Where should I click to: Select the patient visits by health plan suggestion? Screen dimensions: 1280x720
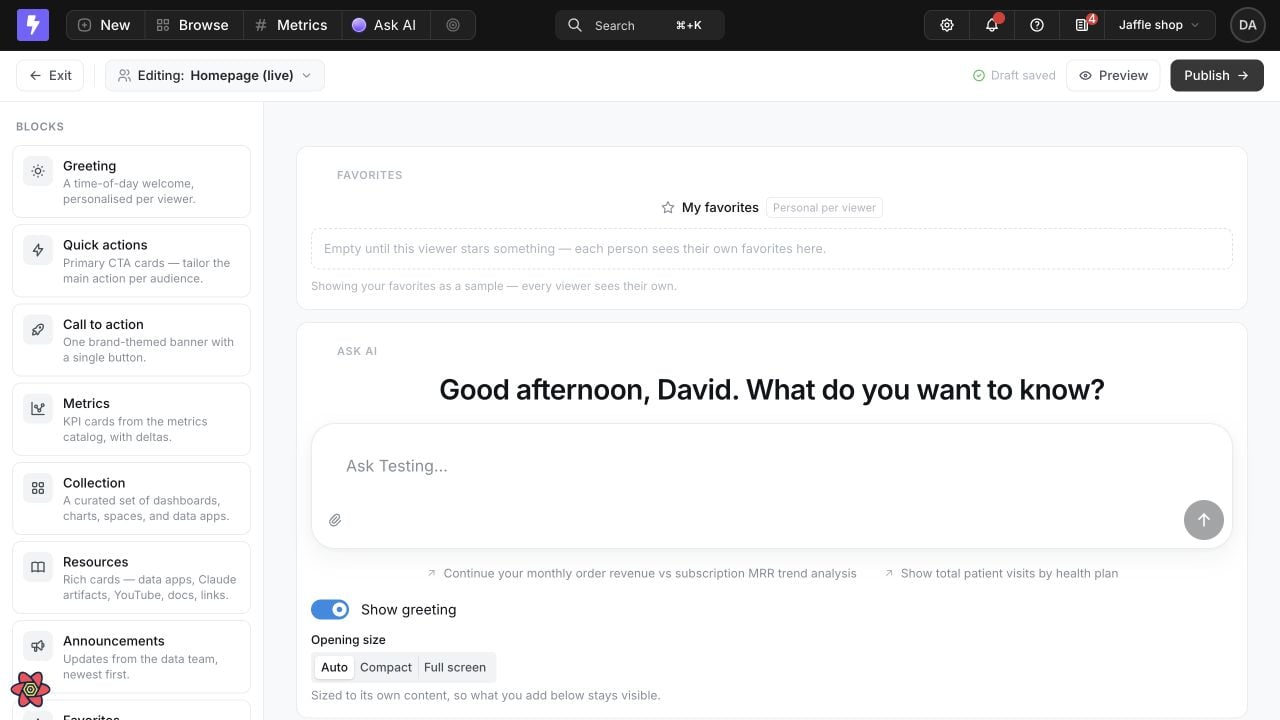(1001, 573)
